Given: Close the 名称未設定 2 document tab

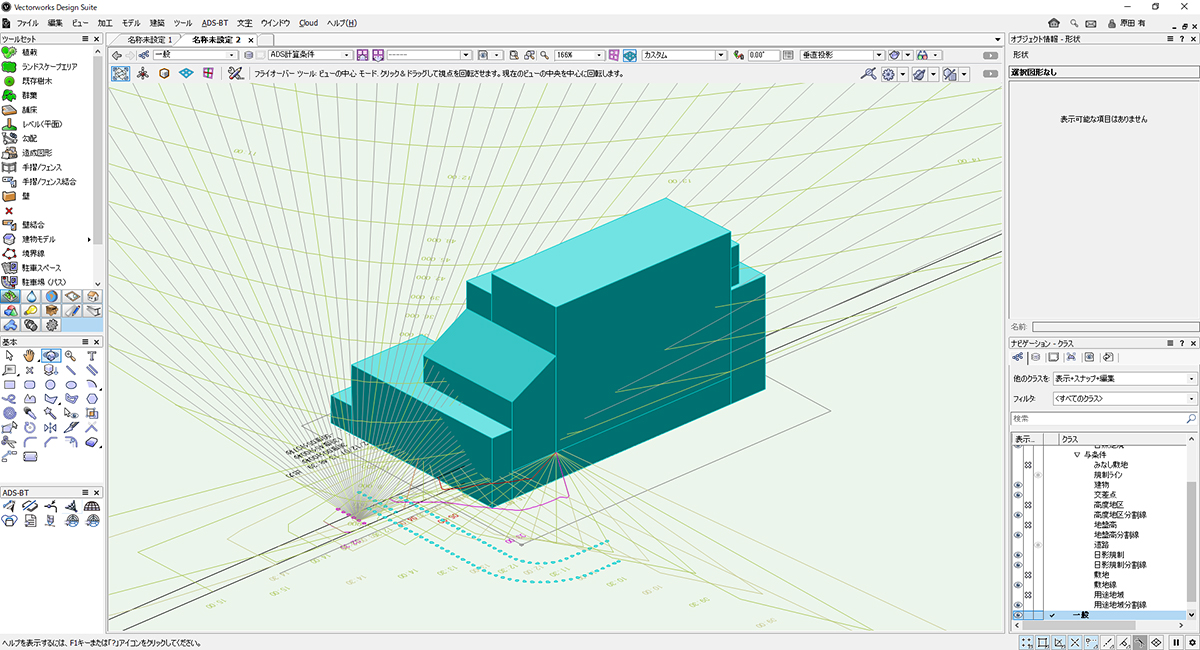Looking at the screenshot, I should 250,39.
